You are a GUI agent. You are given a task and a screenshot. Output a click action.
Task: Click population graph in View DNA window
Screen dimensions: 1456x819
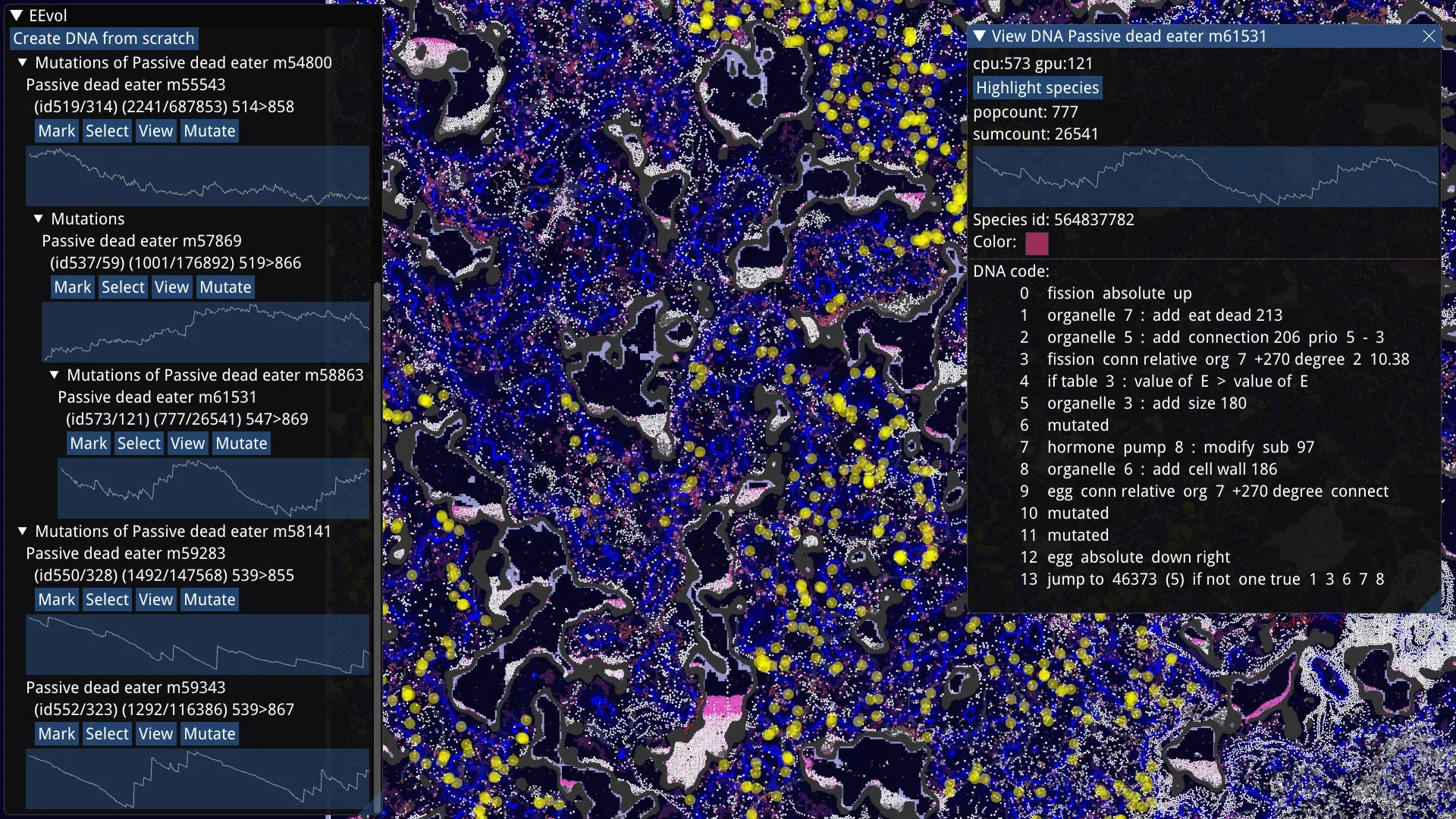coord(1205,177)
